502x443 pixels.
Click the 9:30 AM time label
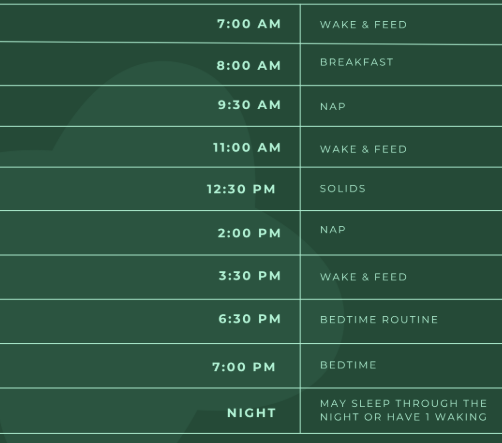[249, 105]
